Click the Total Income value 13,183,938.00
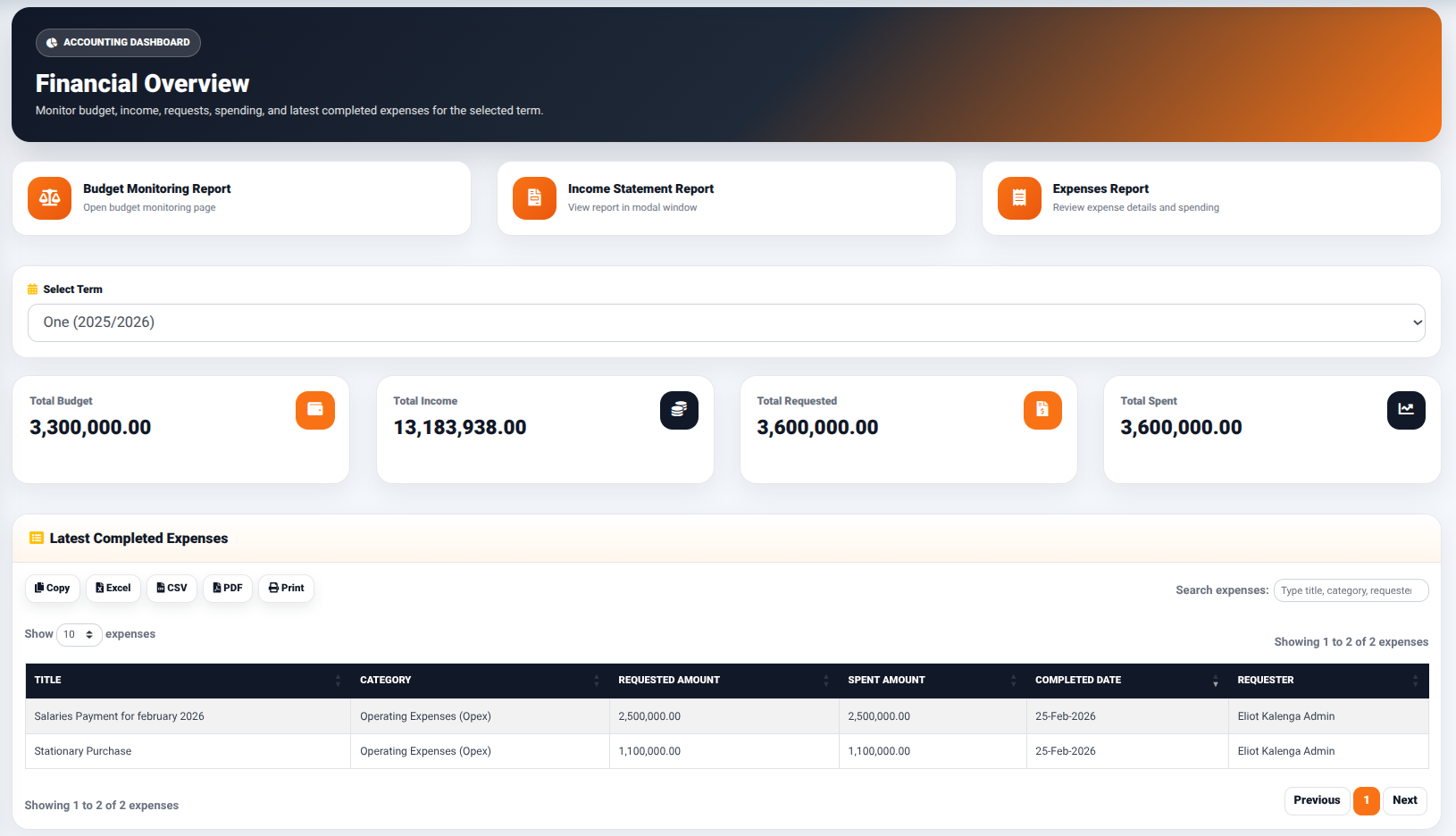Image resolution: width=1456 pixels, height=836 pixels. [460, 428]
